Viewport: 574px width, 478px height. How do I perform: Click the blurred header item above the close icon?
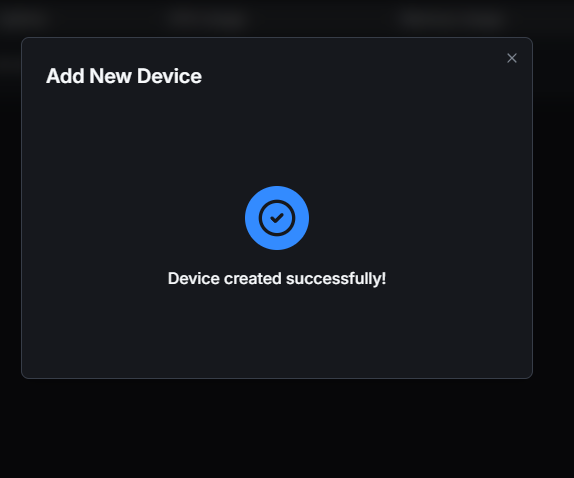453,18
